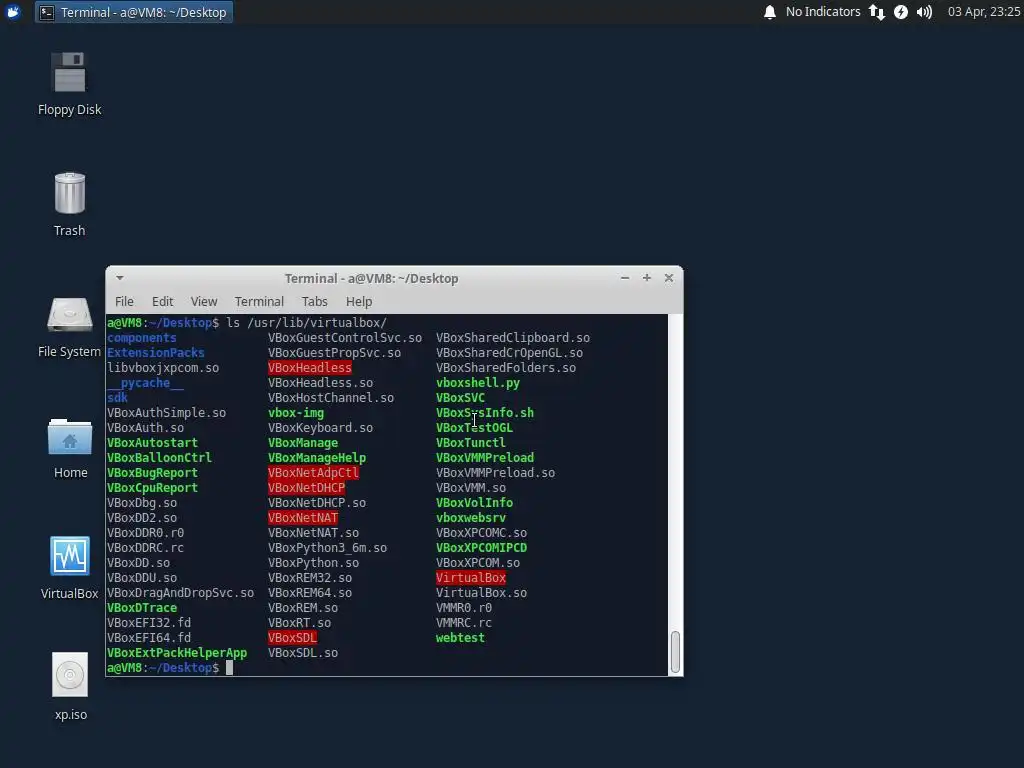Click VBoxTunctl in the listing
This screenshot has width=1024, height=768.
click(x=471, y=443)
